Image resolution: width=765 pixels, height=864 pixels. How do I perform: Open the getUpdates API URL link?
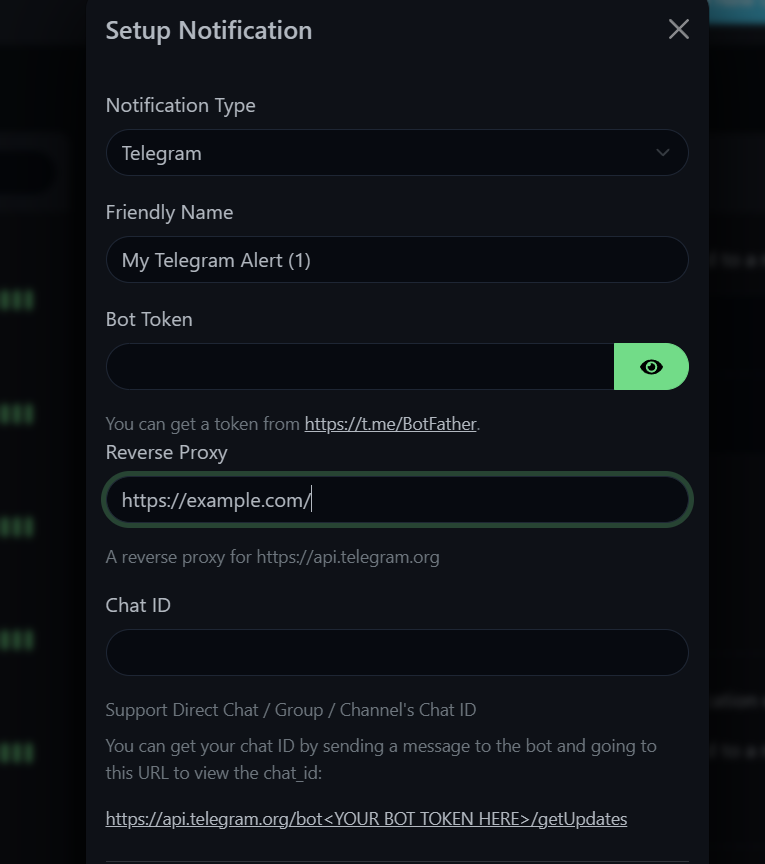click(x=366, y=818)
